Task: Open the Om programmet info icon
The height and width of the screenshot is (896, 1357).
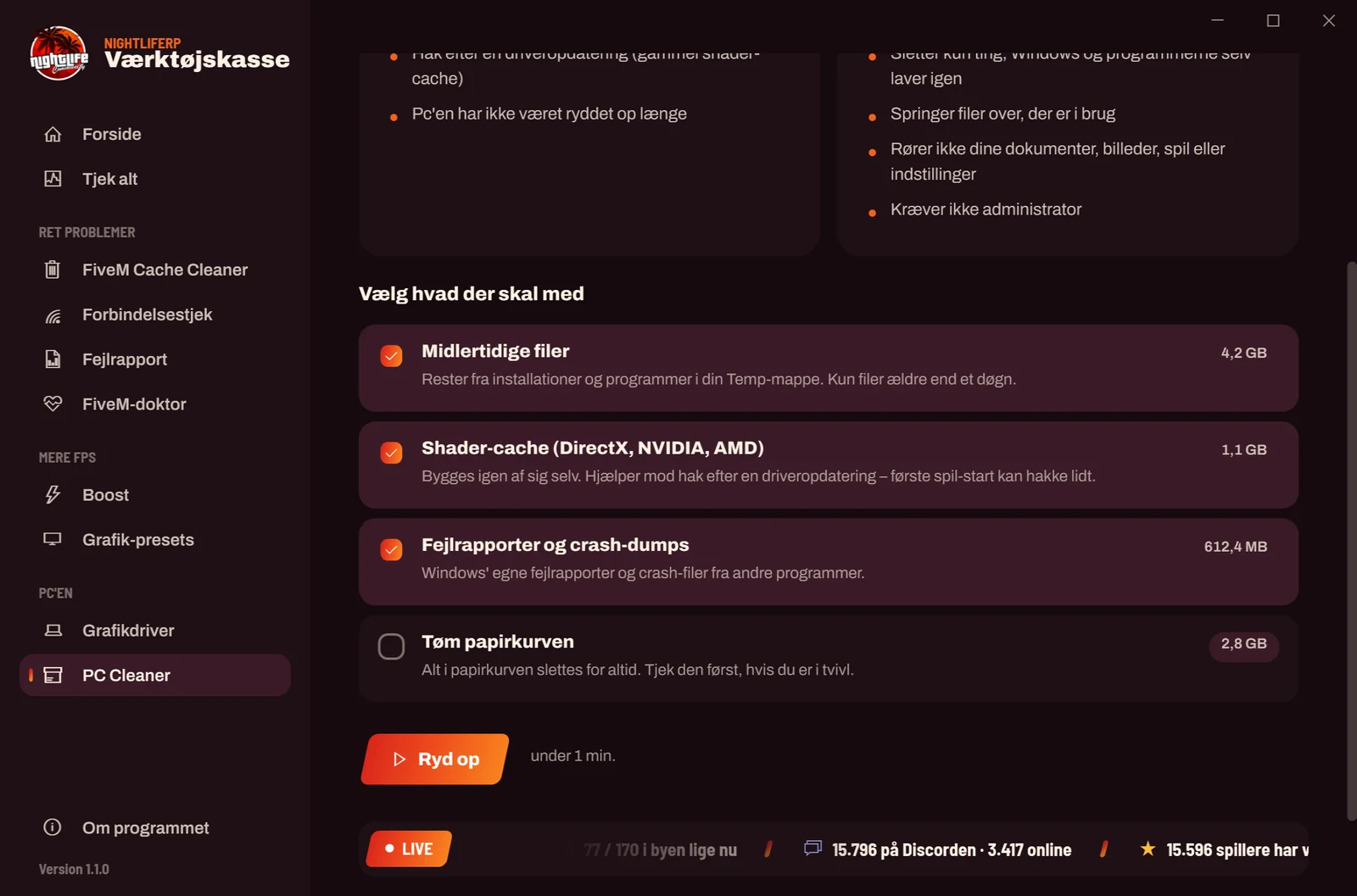Action: tap(53, 827)
